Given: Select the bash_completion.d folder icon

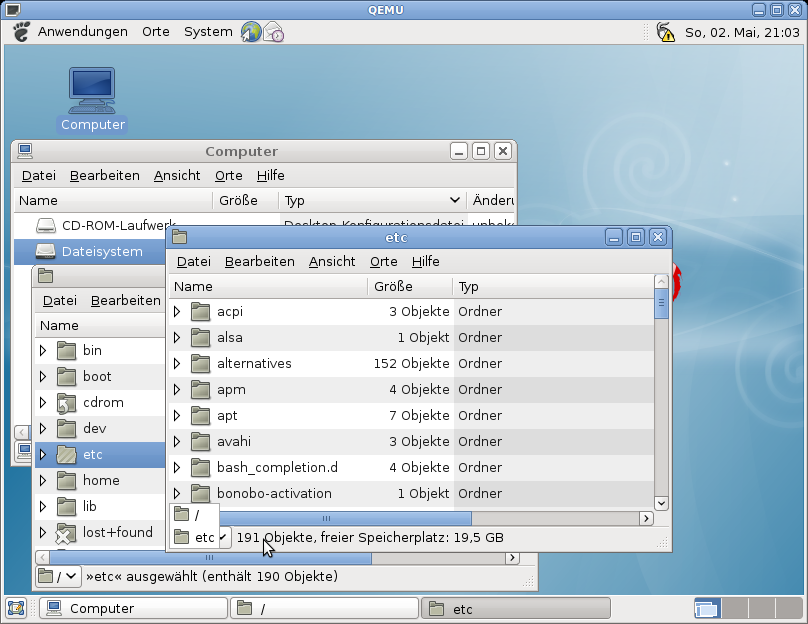Looking at the screenshot, I should coord(200,467).
